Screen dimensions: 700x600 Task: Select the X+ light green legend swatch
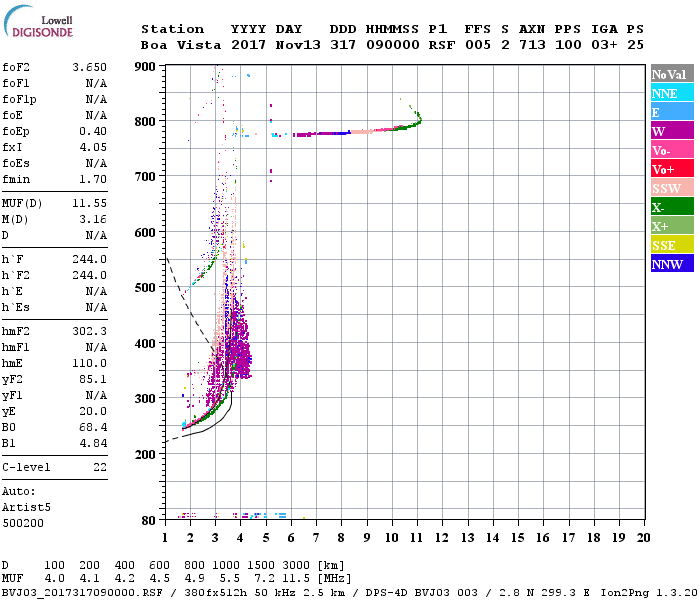coord(672,225)
